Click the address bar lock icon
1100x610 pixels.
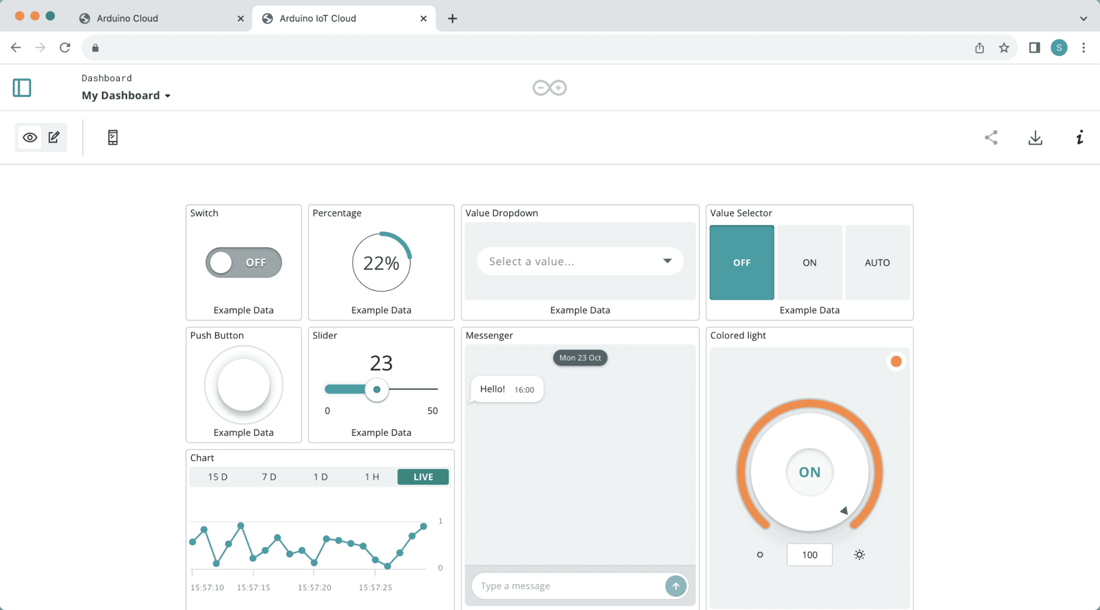95,48
